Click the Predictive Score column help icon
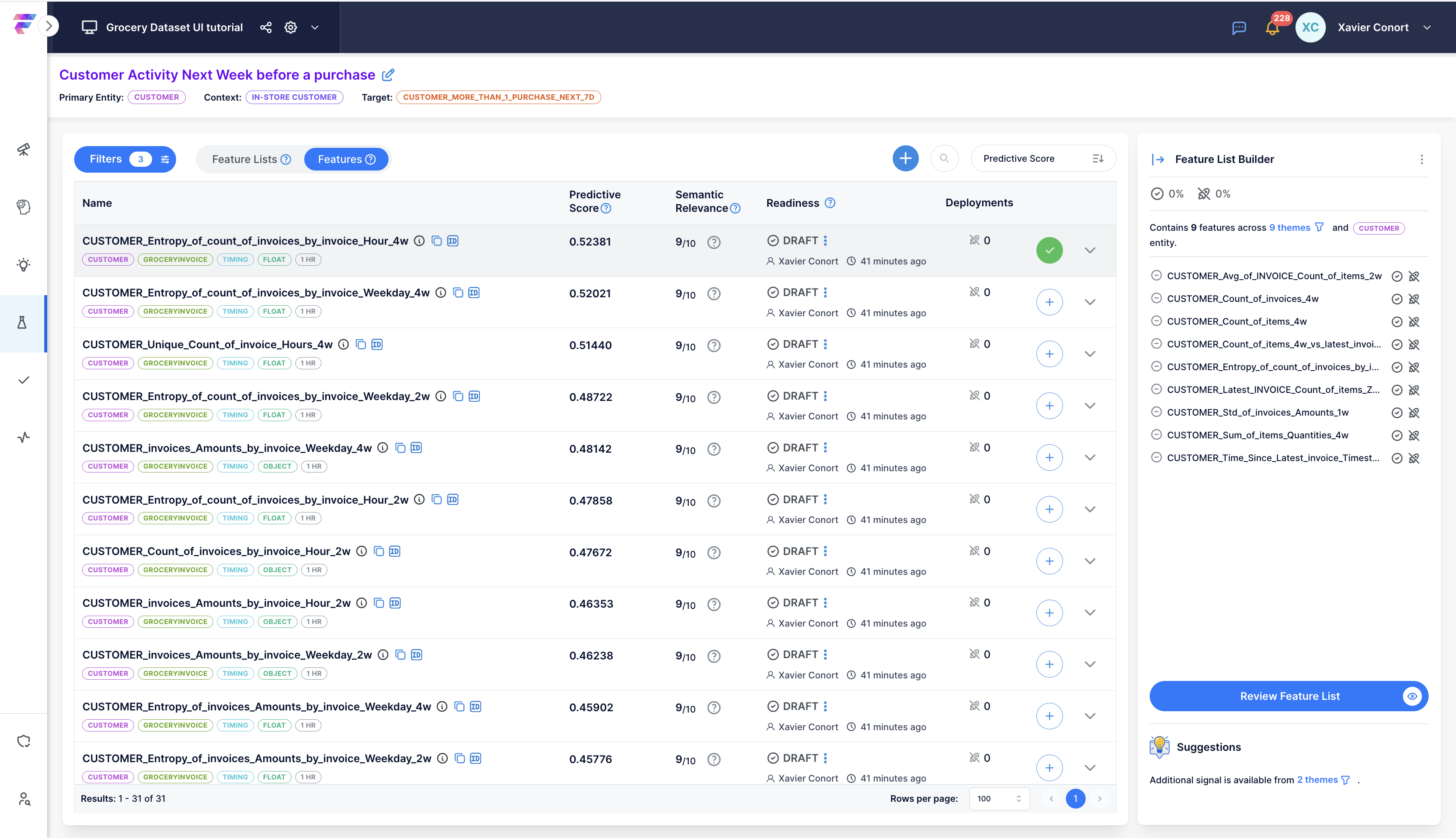1456x838 pixels. (606, 208)
